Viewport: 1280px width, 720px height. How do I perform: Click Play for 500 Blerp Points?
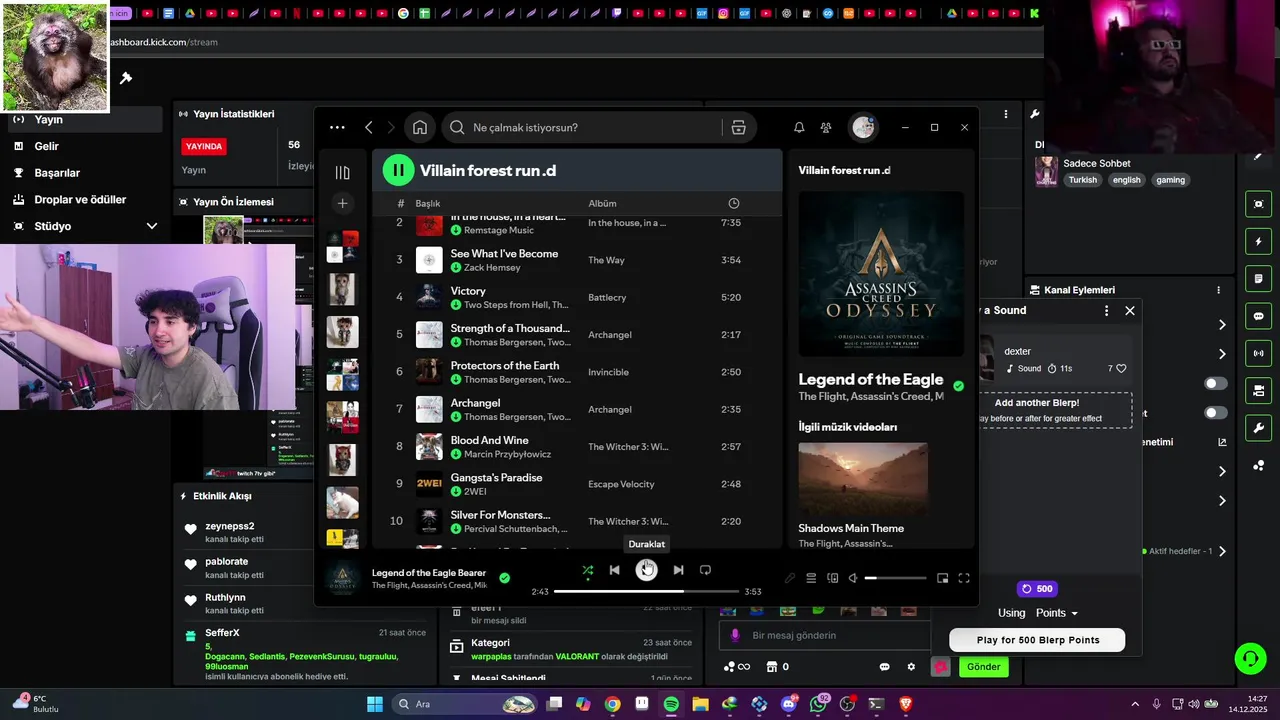point(1037,640)
